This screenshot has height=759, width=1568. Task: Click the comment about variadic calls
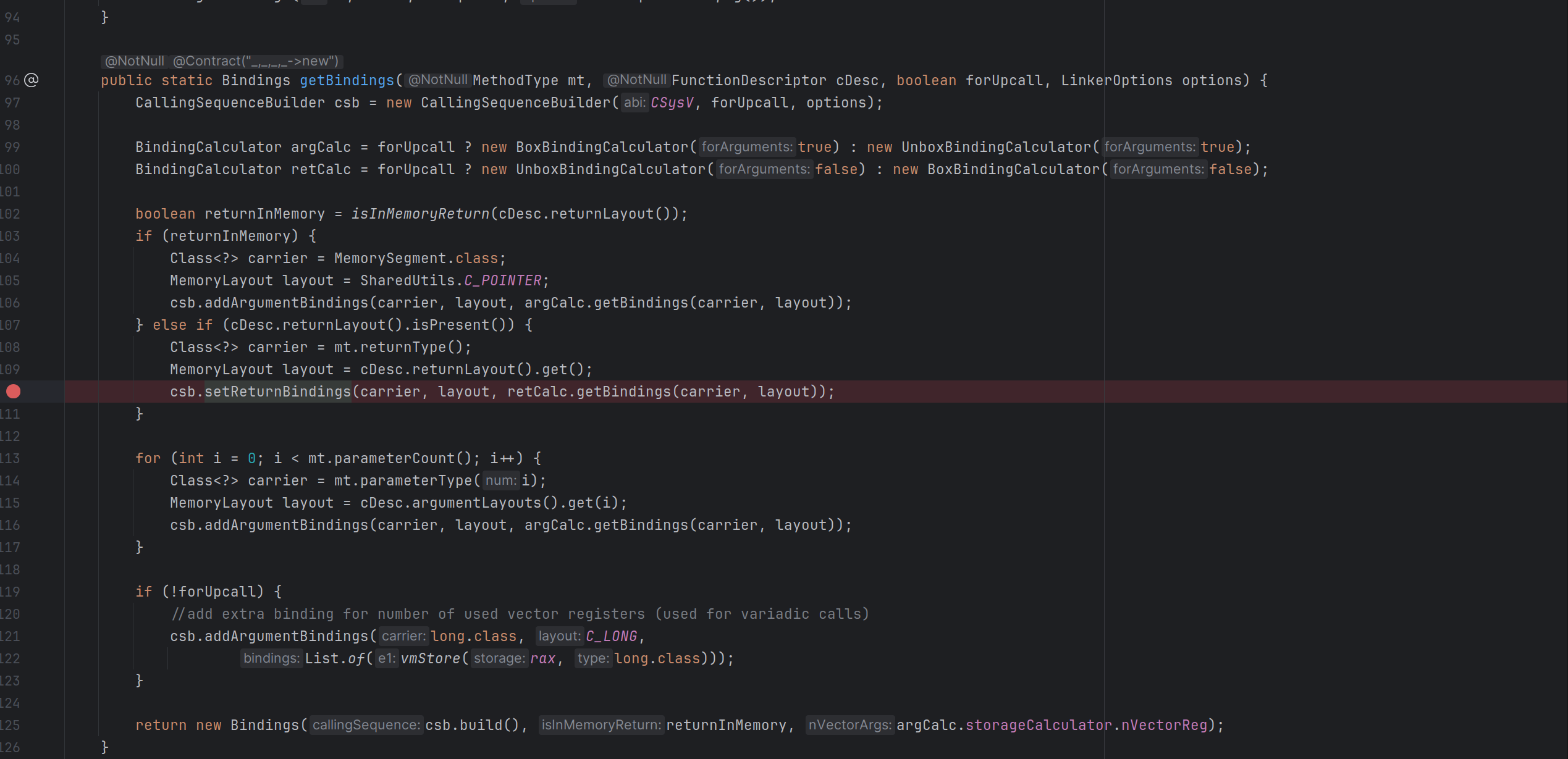click(x=520, y=614)
